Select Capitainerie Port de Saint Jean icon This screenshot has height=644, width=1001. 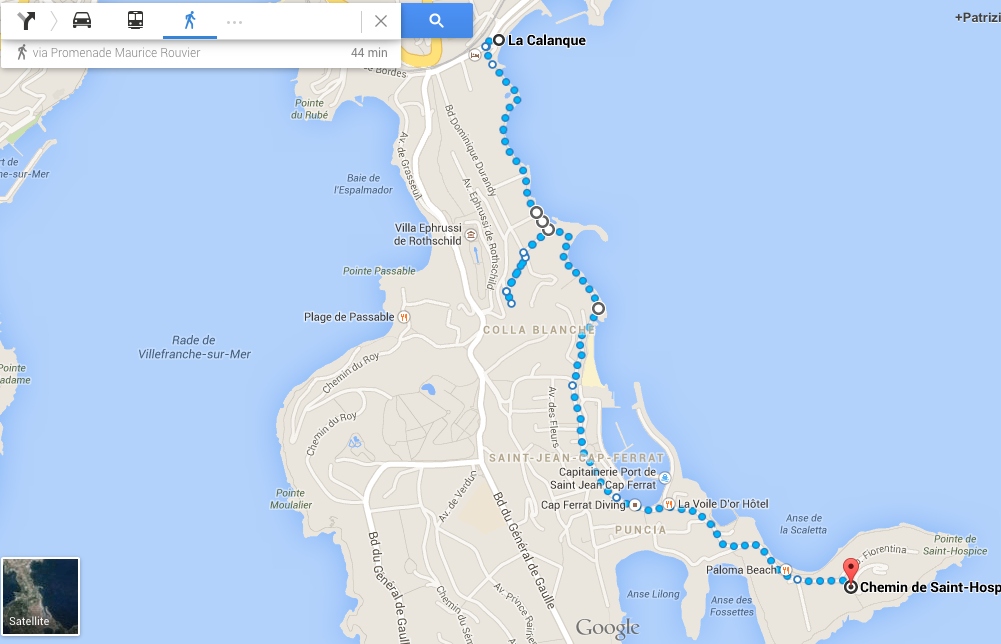coord(665,478)
